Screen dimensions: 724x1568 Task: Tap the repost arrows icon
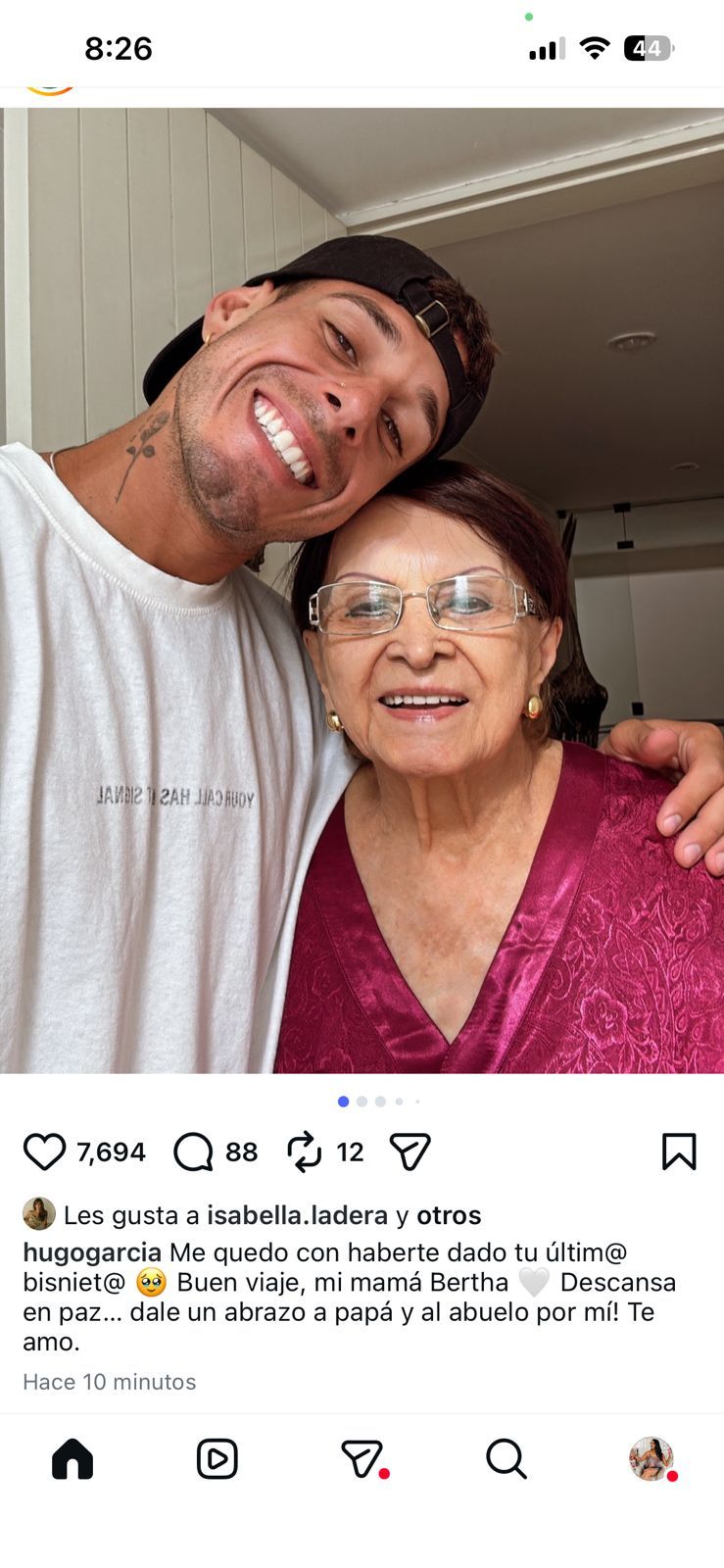pos(304,1151)
